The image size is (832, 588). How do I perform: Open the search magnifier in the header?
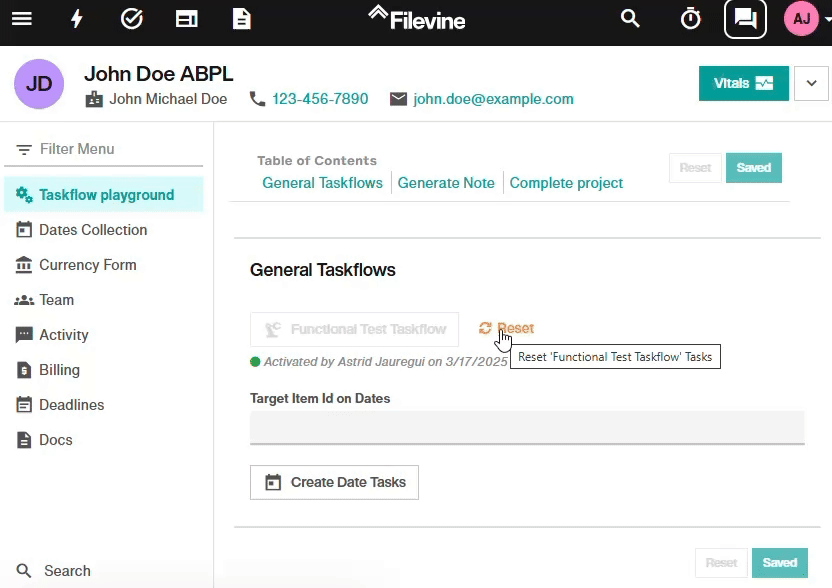pos(630,19)
